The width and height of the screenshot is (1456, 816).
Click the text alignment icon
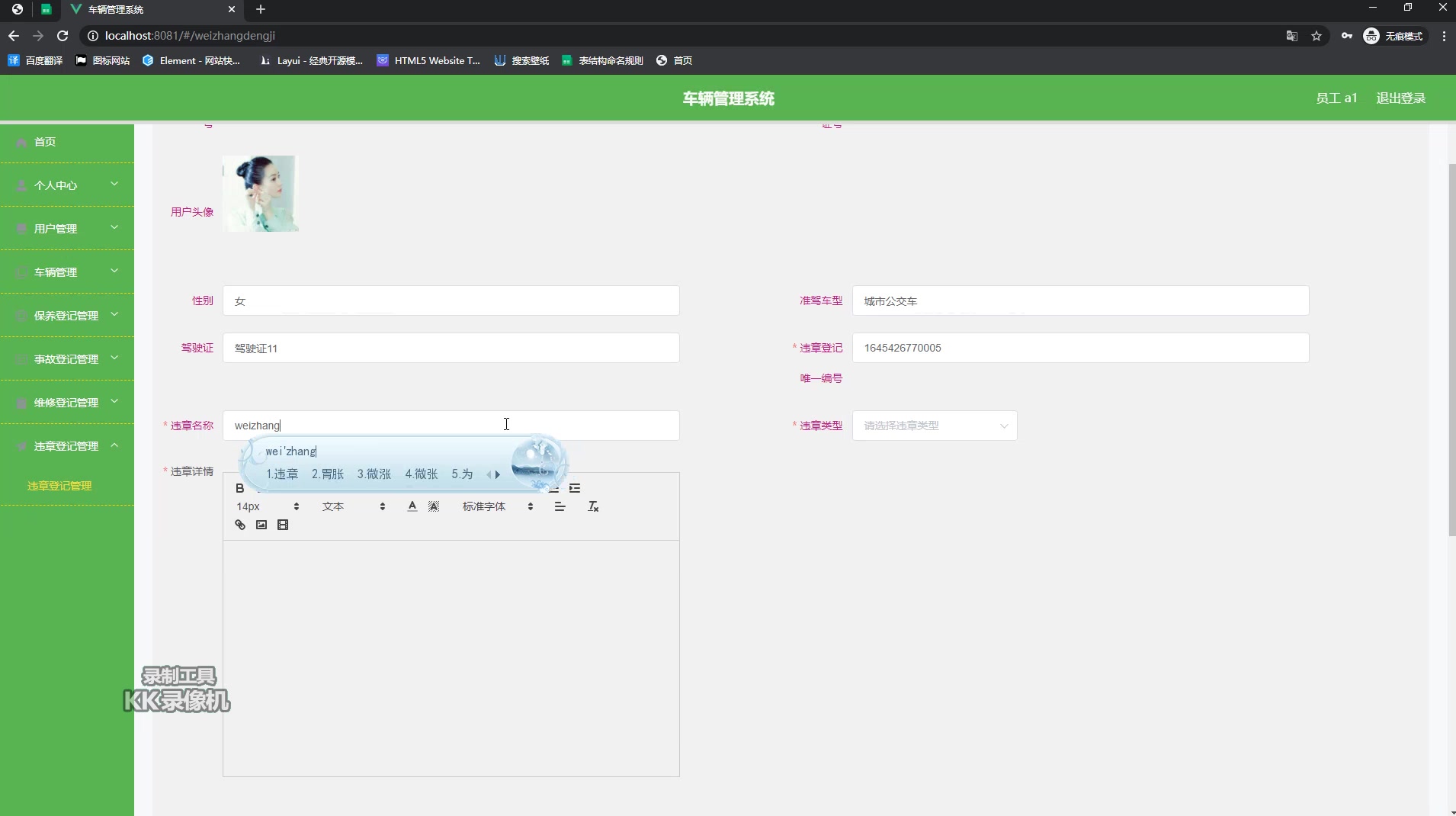pyautogui.click(x=560, y=506)
